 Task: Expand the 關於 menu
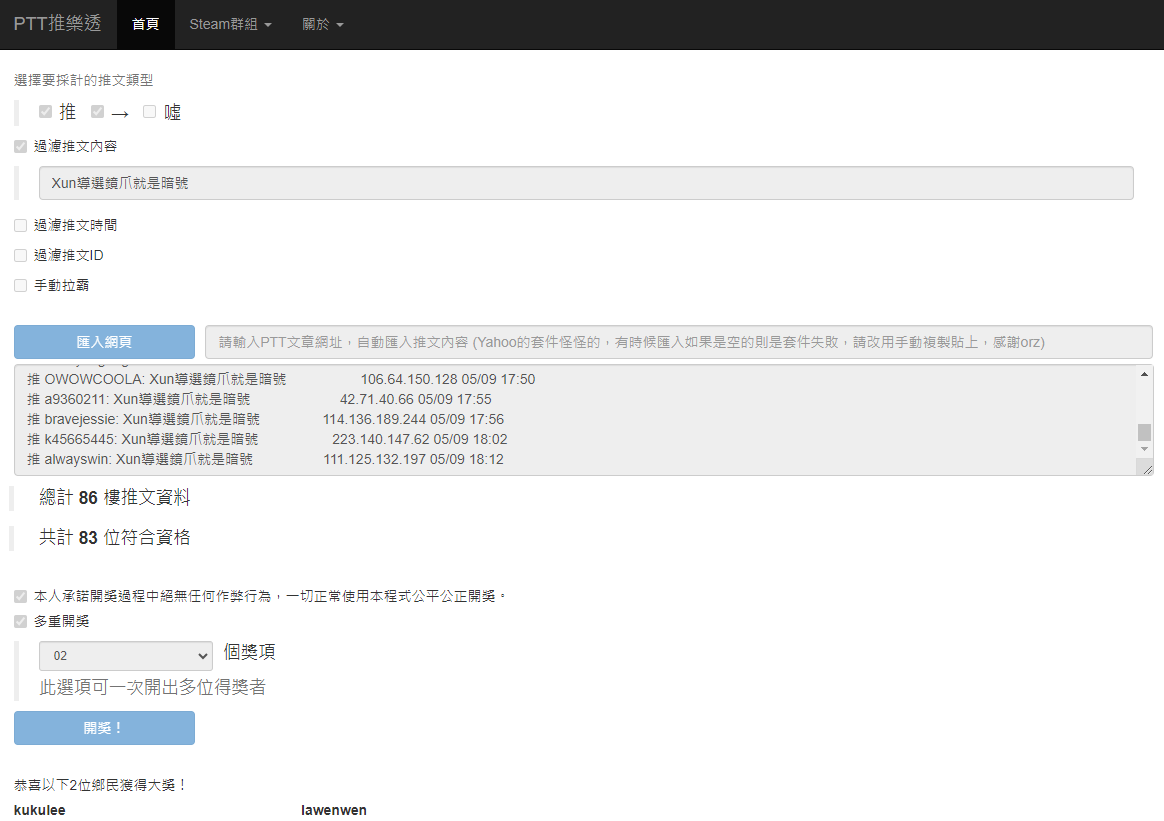click(x=323, y=24)
